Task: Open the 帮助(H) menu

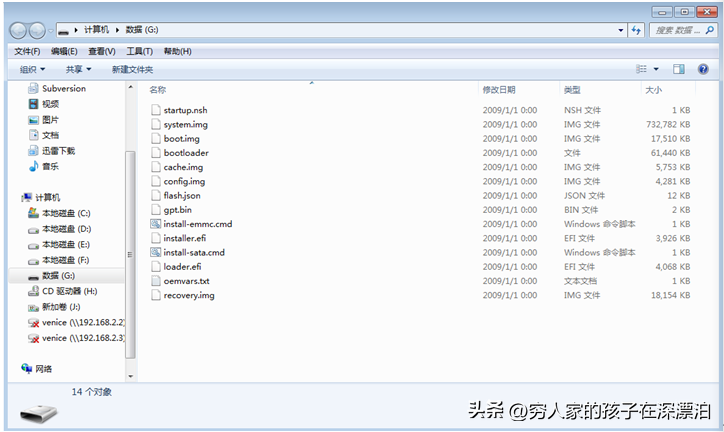Action: tap(177, 51)
